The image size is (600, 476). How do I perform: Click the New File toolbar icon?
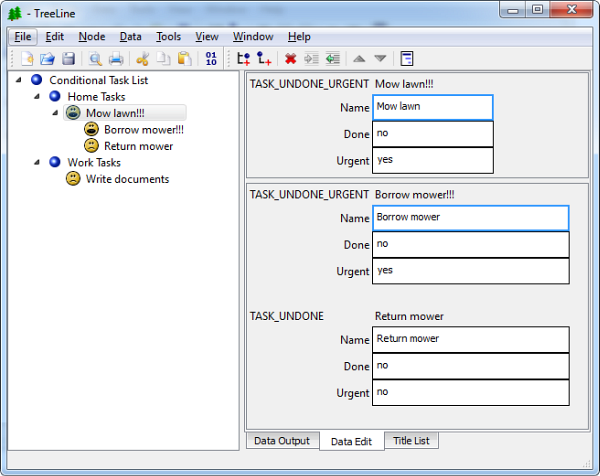point(27,59)
